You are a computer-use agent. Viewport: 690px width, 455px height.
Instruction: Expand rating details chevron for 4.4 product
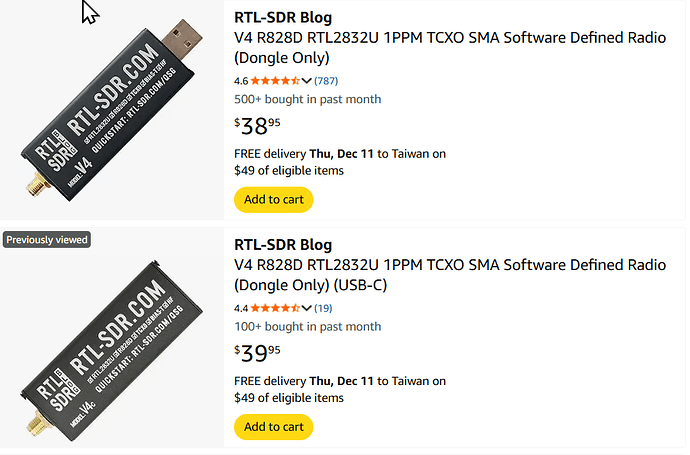pyautogui.click(x=307, y=308)
